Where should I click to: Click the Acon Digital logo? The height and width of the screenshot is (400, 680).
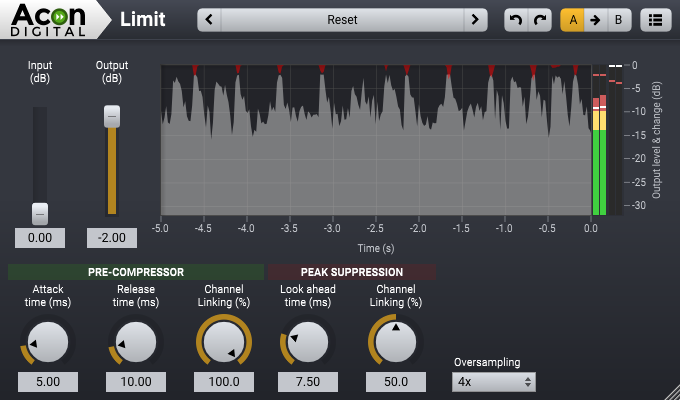(x=50, y=18)
